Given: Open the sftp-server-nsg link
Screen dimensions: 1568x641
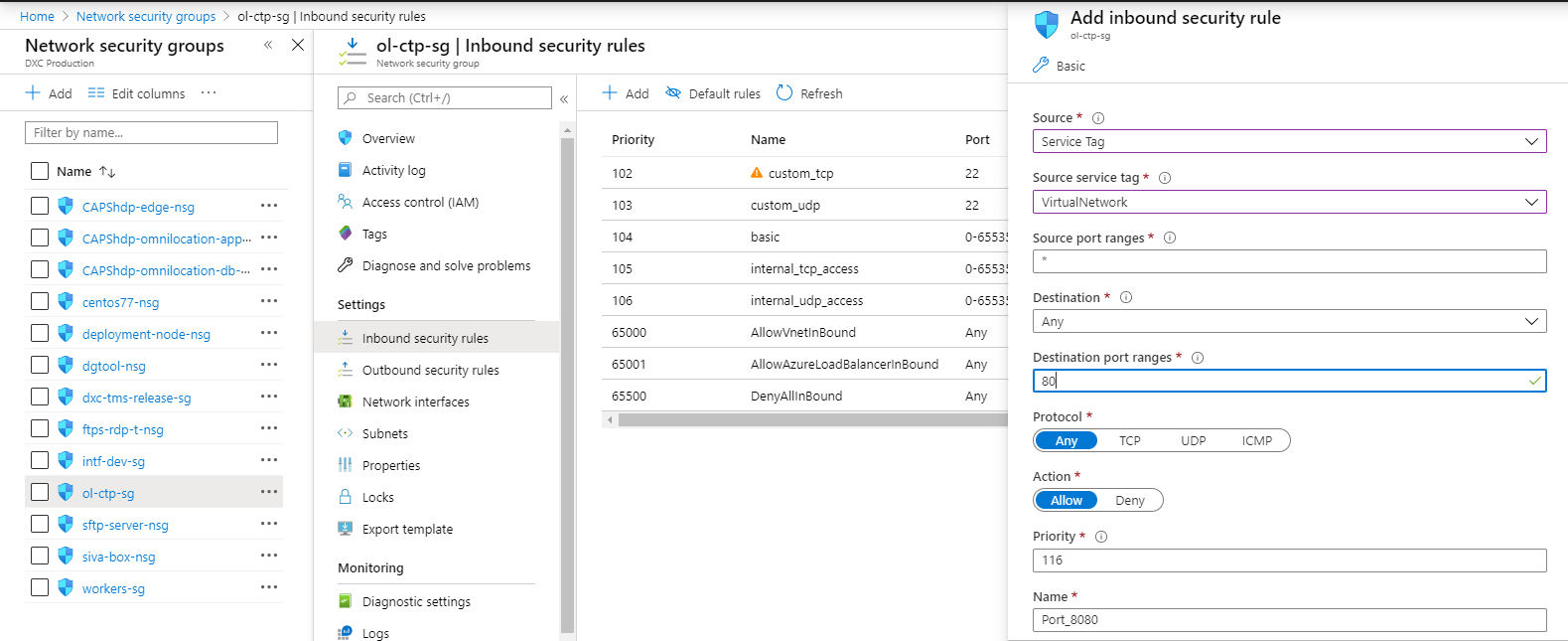Looking at the screenshot, I should tap(125, 525).
